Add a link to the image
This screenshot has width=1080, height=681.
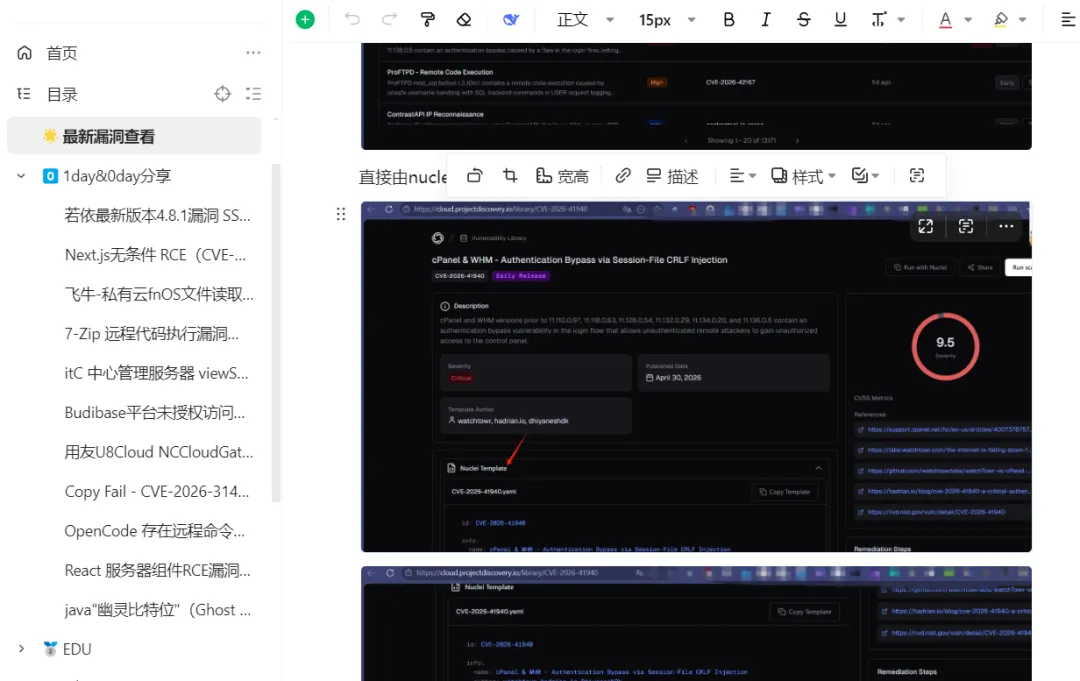[623, 176]
